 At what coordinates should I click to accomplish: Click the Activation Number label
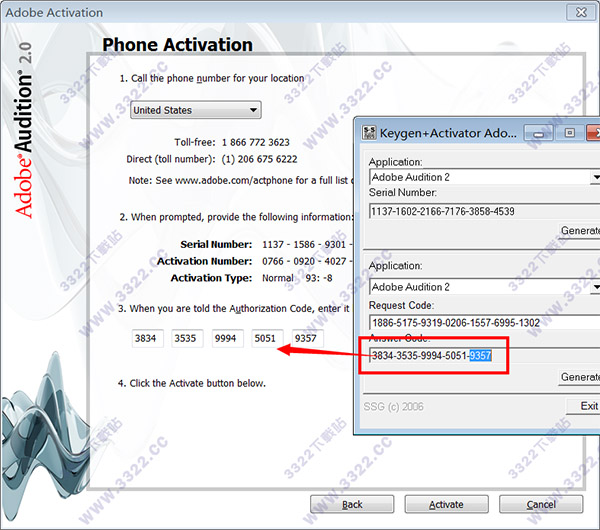tap(204, 261)
